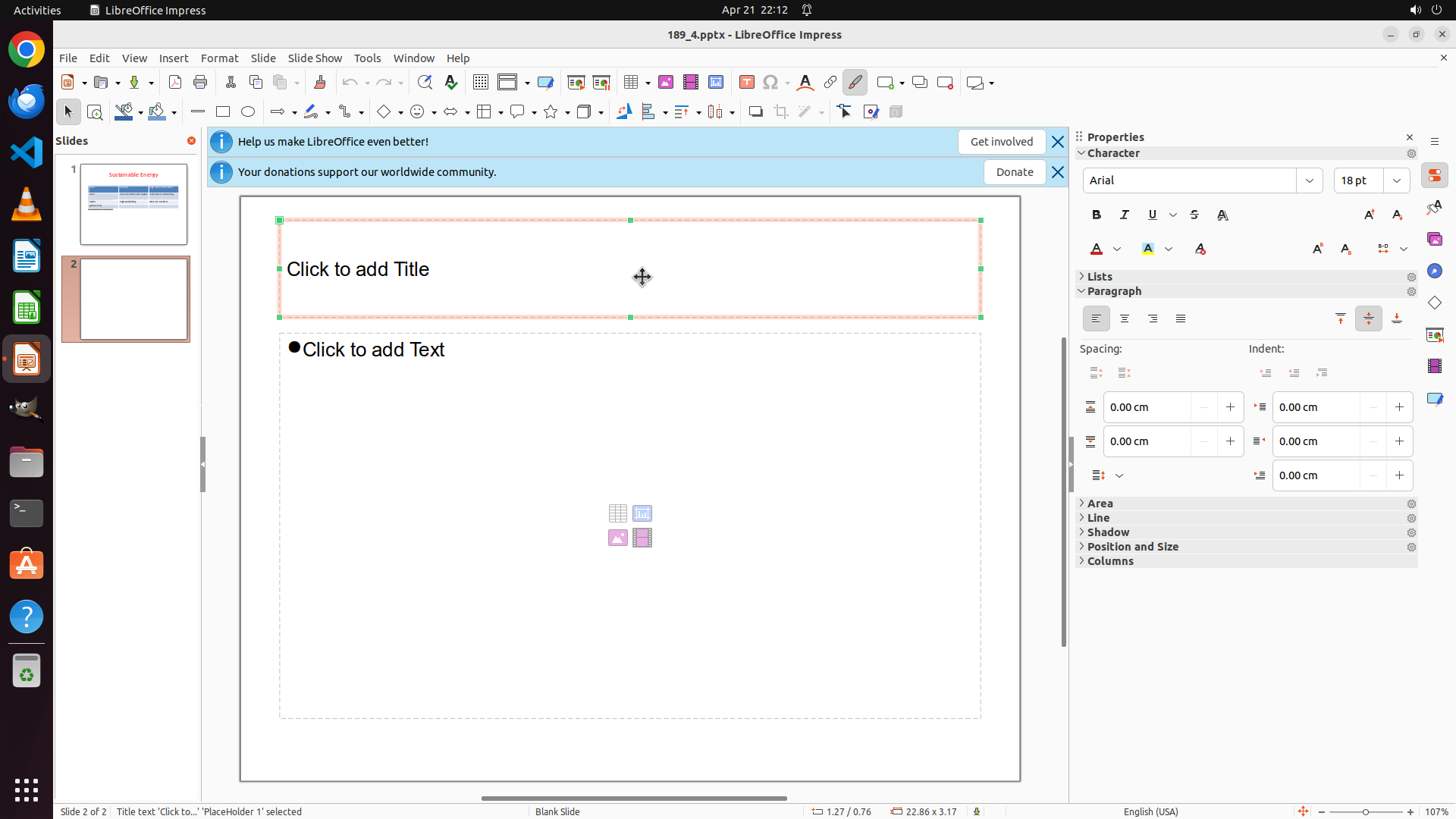Expand the Position and Size section
This screenshot has height=819, width=1456.
click(x=1132, y=547)
